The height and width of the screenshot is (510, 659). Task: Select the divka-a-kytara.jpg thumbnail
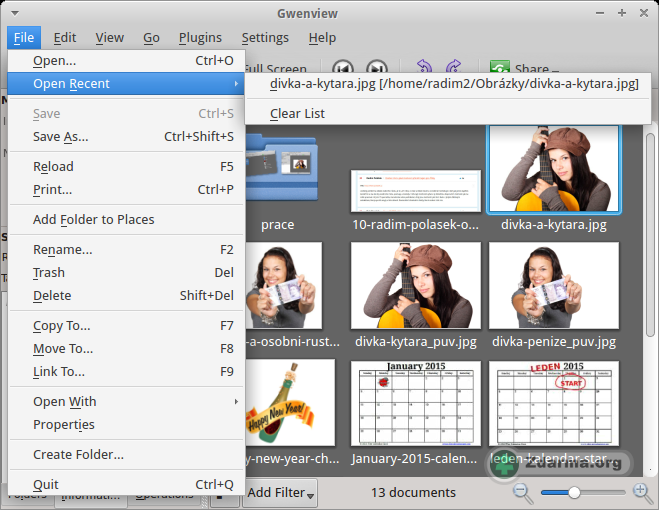click(x=554, y=169)
